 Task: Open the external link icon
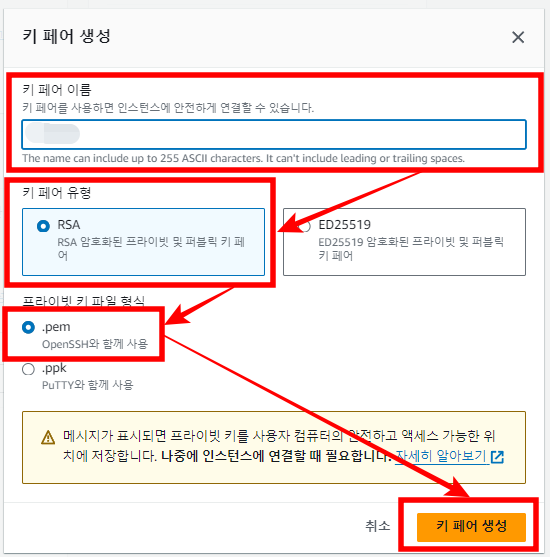tap(497, 456)
